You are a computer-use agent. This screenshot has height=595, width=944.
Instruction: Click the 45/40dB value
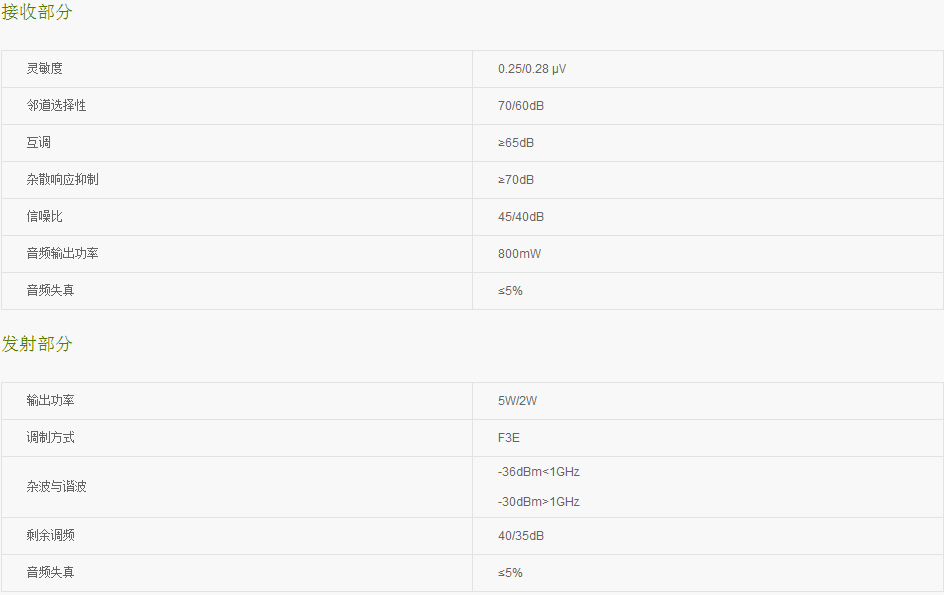521,217
